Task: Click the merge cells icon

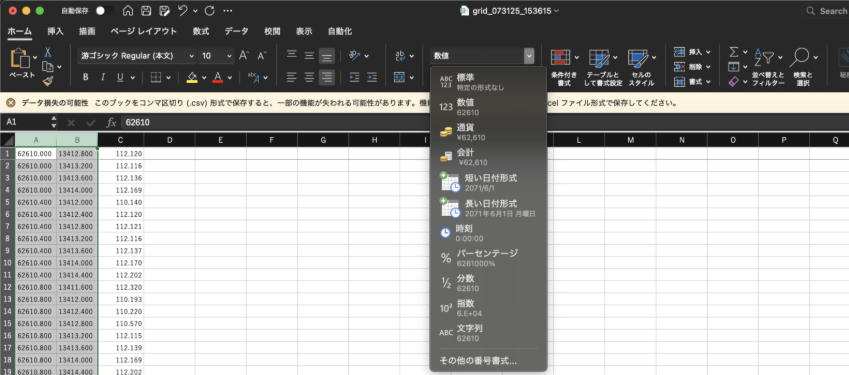Action: click(x=400, y=77)
